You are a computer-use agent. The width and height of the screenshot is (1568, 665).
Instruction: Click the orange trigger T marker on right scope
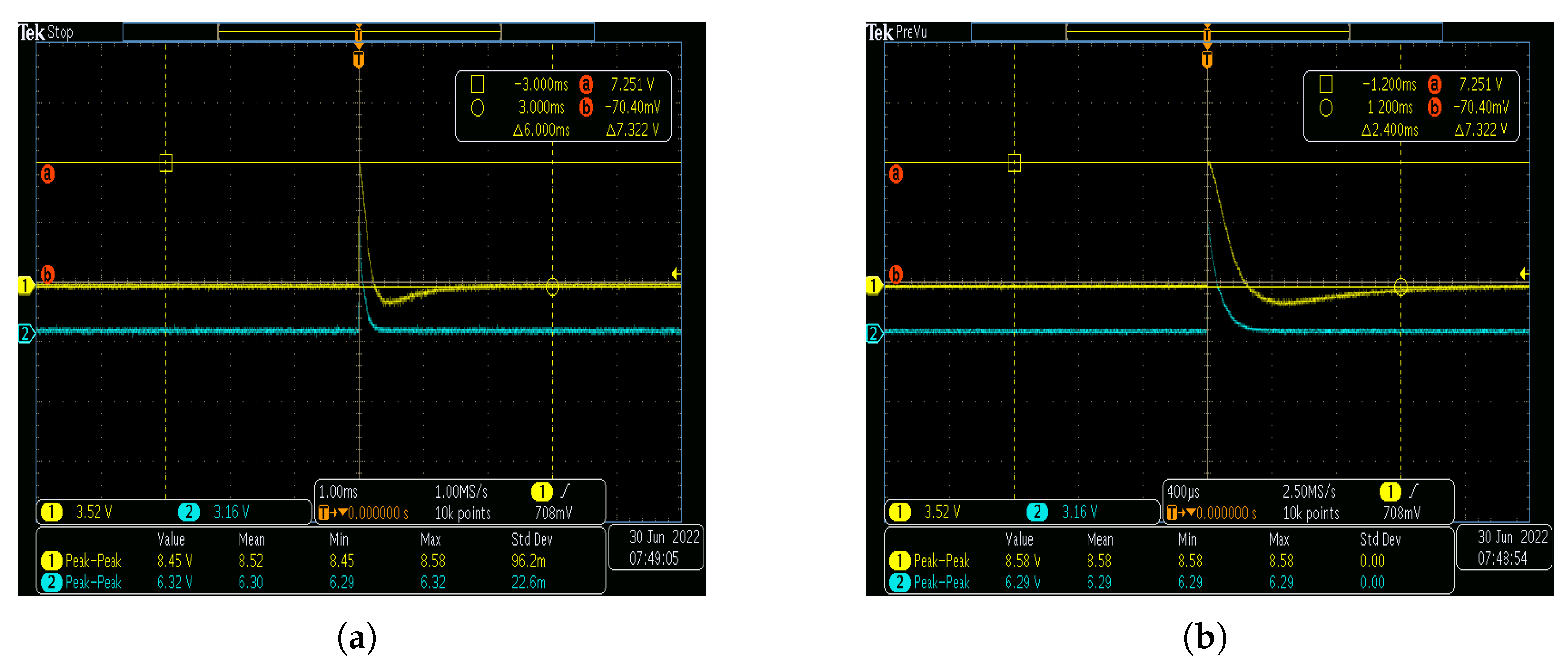pos(1206,59)
